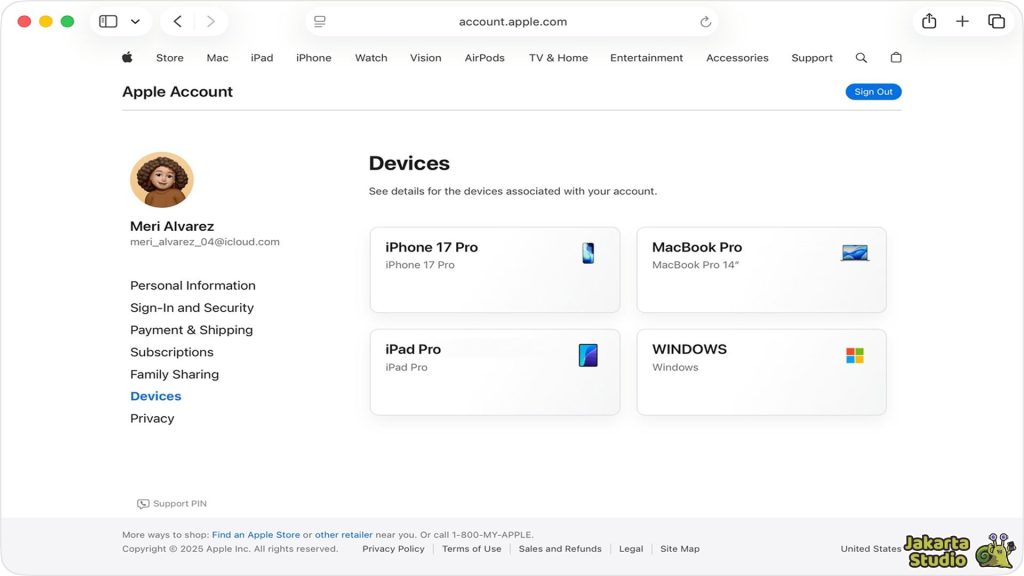Viewport: 1024px width, 576px height.
Task: Open the MacBook Pro device card
Action: click(761, 270)
